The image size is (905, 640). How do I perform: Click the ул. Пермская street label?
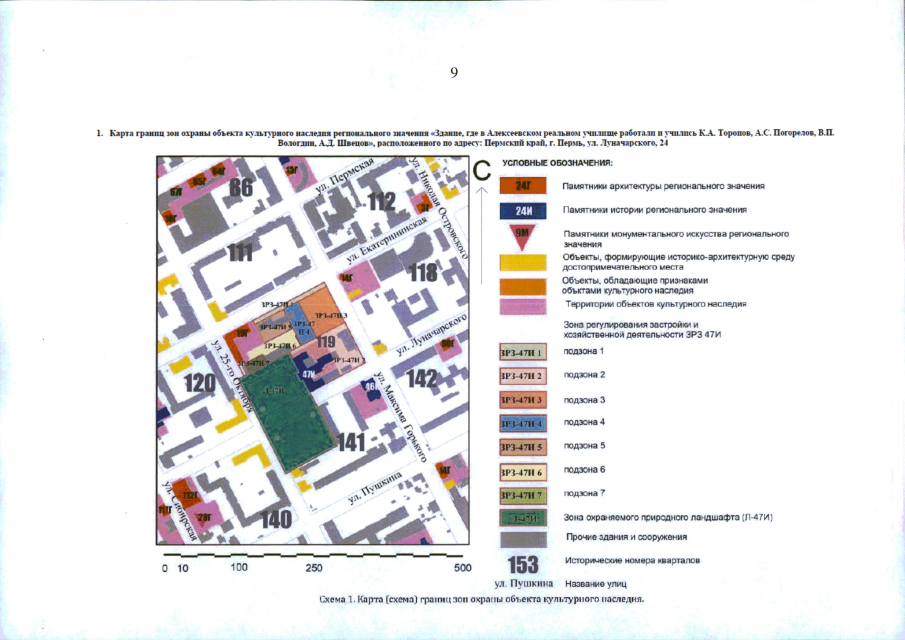[x=345, y=176]
